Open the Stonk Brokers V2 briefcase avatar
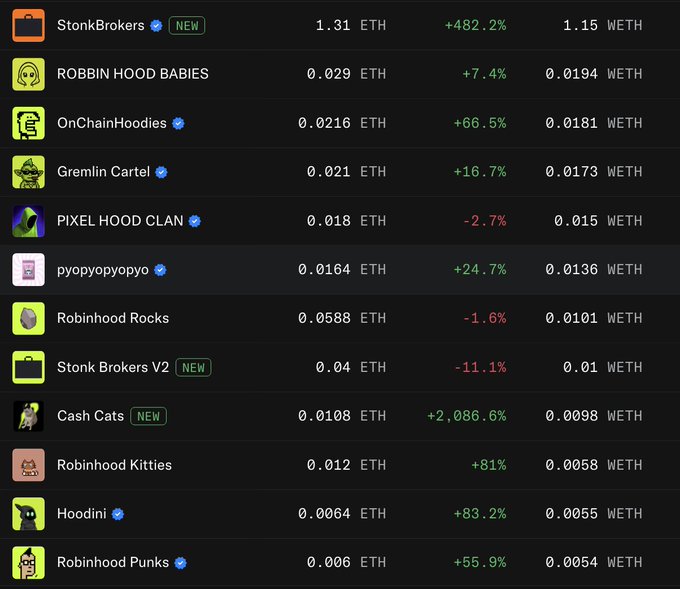Screen dimensions: 680x589 point(28,367)
